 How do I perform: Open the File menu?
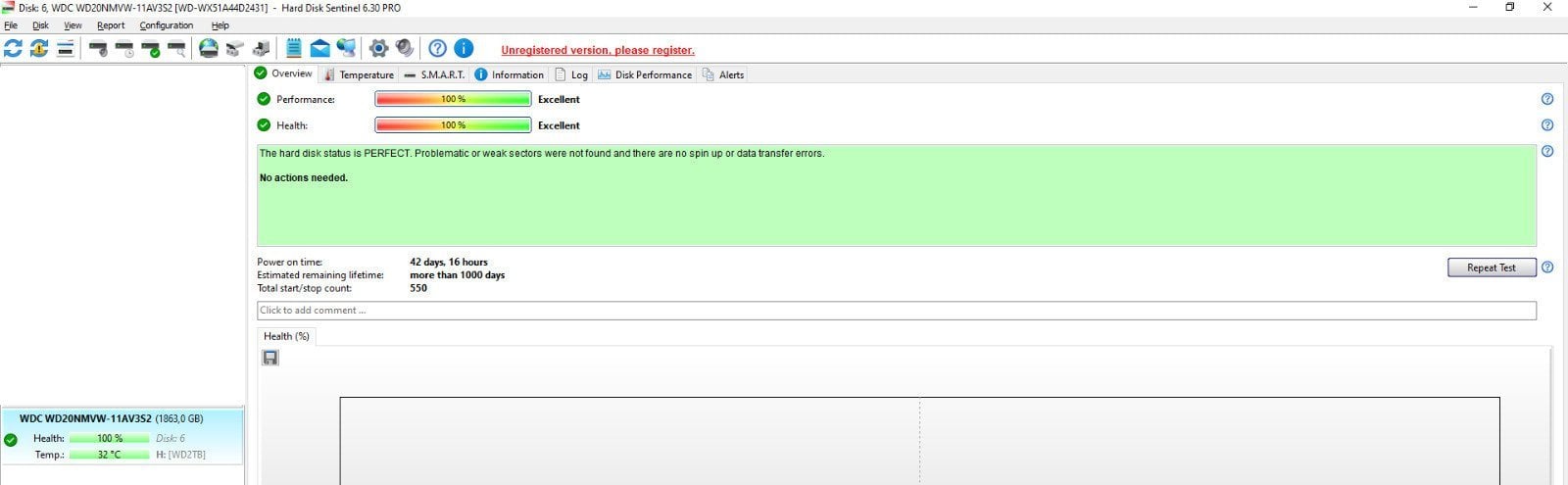11,25
